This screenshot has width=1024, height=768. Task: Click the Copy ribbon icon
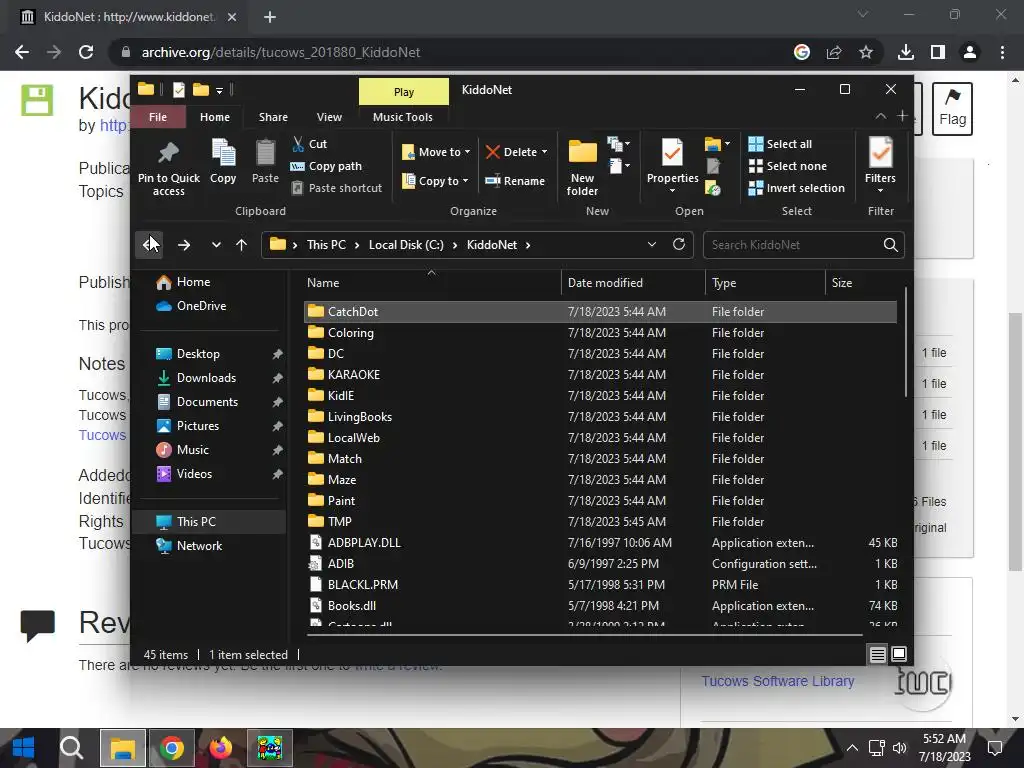(x=223, y=154)
